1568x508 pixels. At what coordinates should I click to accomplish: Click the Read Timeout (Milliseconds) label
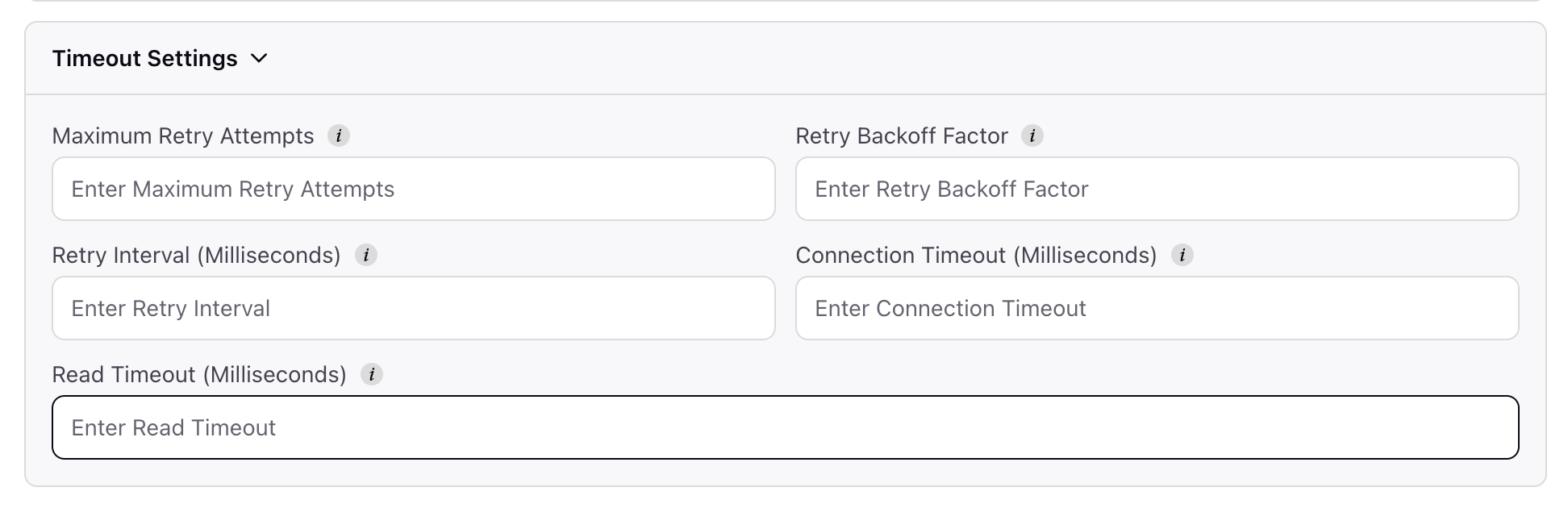click(199, 374)
